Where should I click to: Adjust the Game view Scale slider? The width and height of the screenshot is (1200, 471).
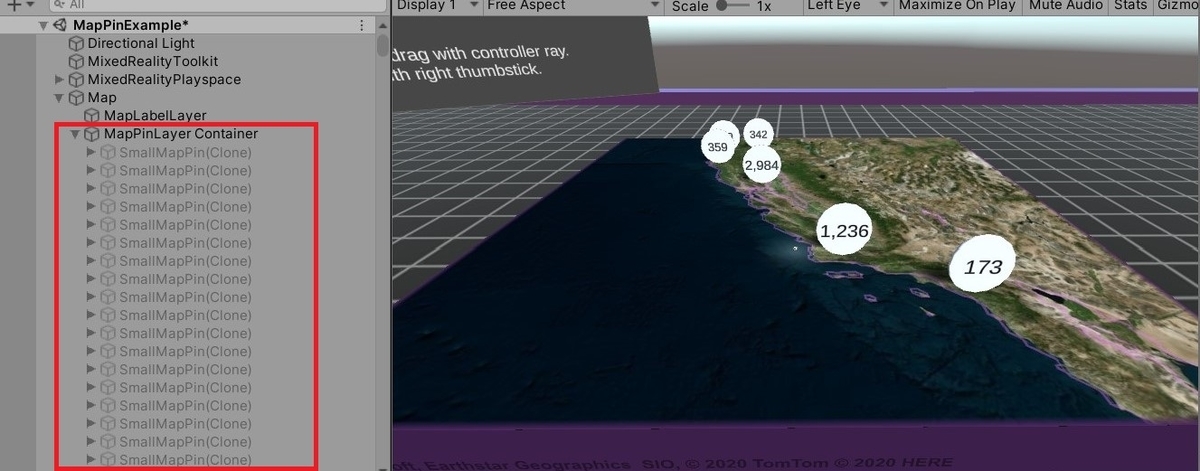(733, 5)
